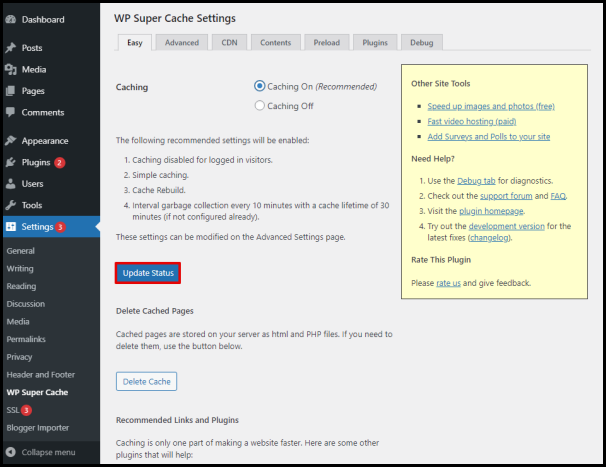This screenshot has width=606, height=467.
Task: Open Add Surveys and Polls link
Action: click(489, 136)
